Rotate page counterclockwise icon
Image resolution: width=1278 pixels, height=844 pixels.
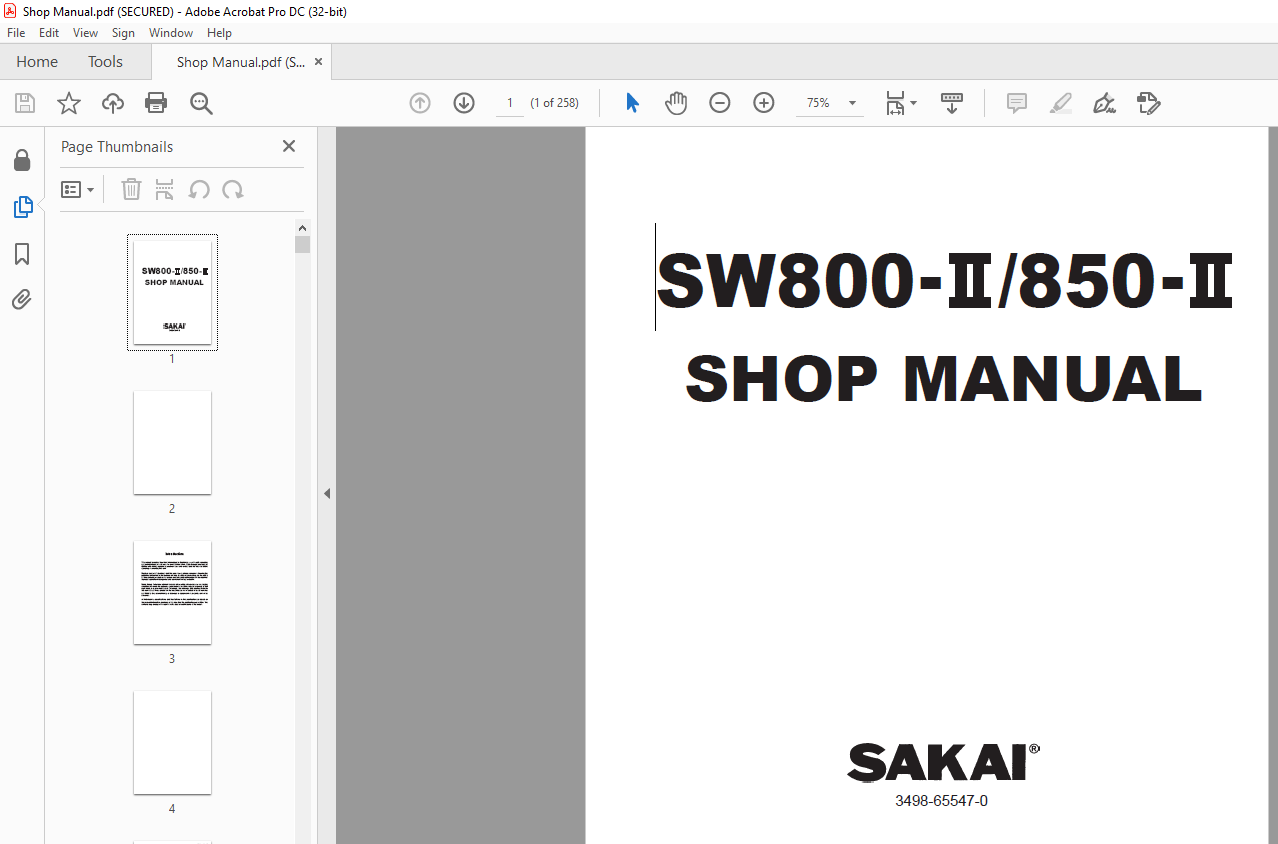199,189
